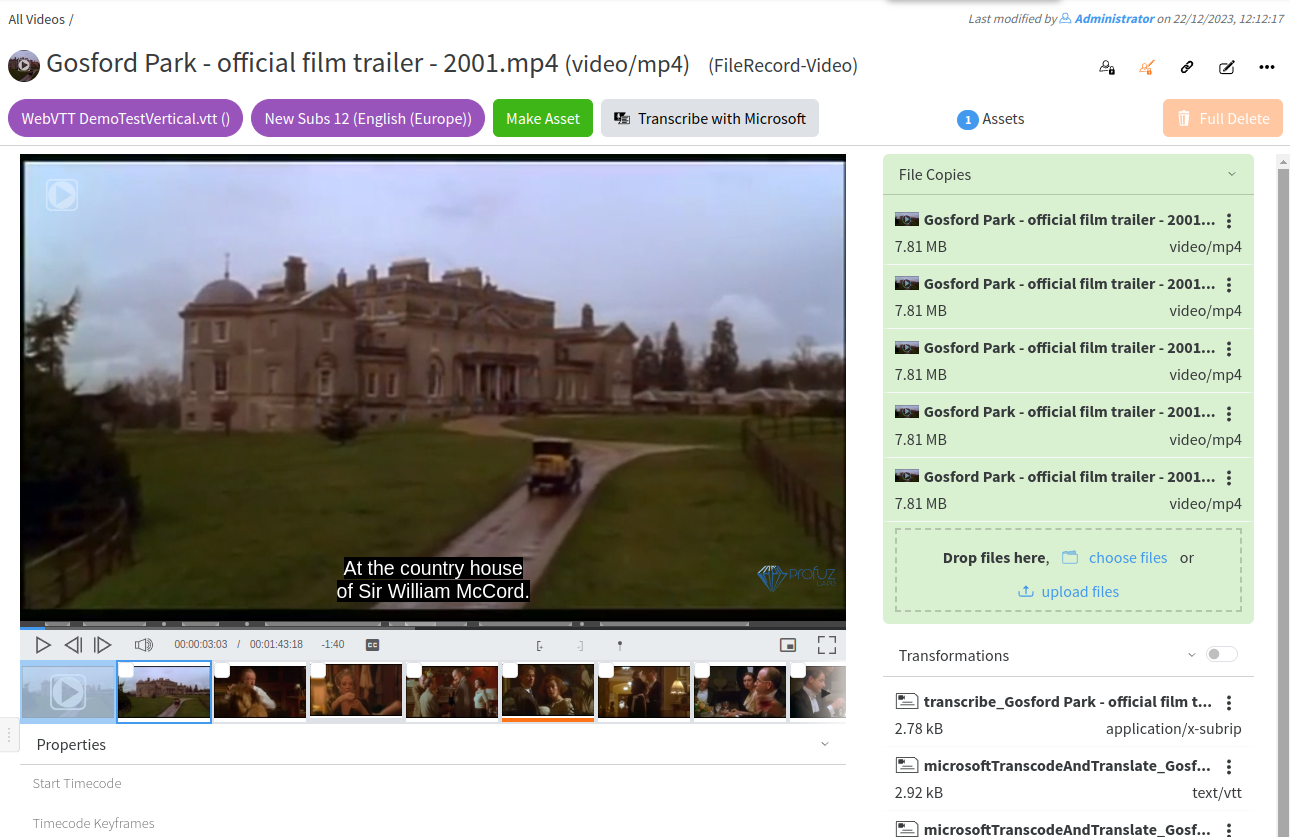Enter fullscreen video mode
This screenshot has height=837, width=1290.
tap(827, 645)
